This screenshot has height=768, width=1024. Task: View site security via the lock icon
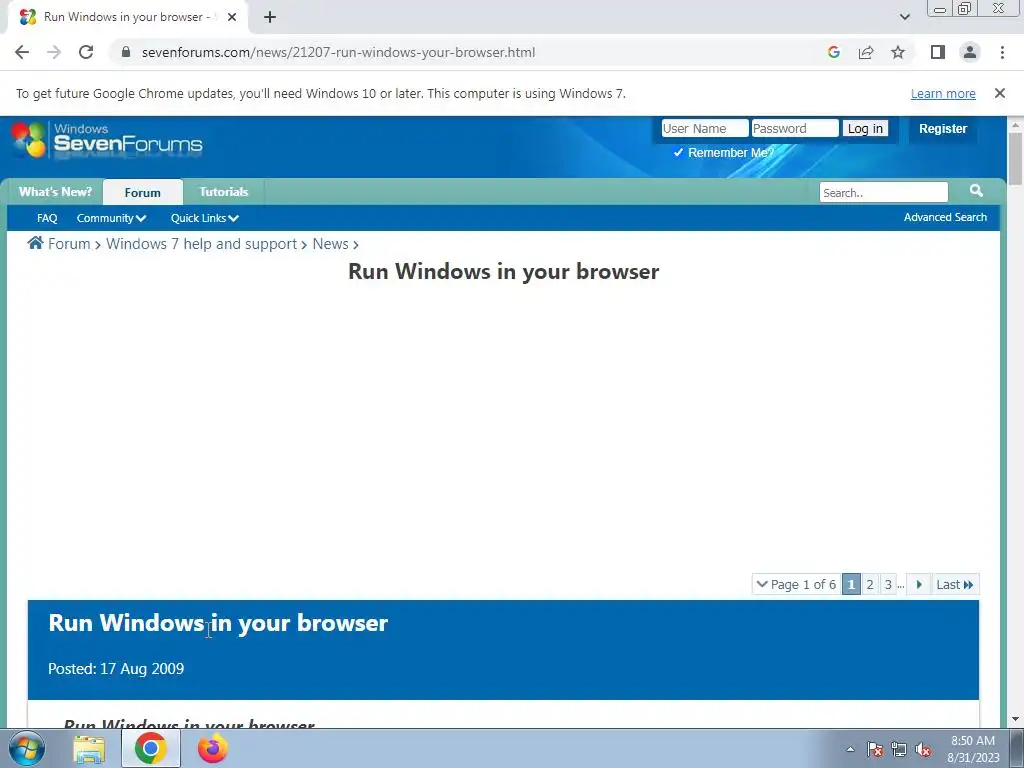(x=126, y=52)
